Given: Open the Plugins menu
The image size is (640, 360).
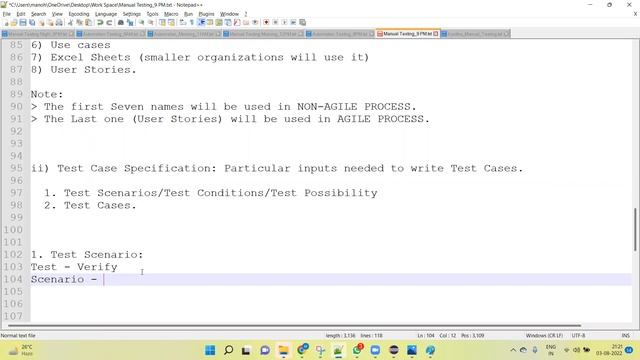Looking at the screenshot, I should click(x=206, y=14).
